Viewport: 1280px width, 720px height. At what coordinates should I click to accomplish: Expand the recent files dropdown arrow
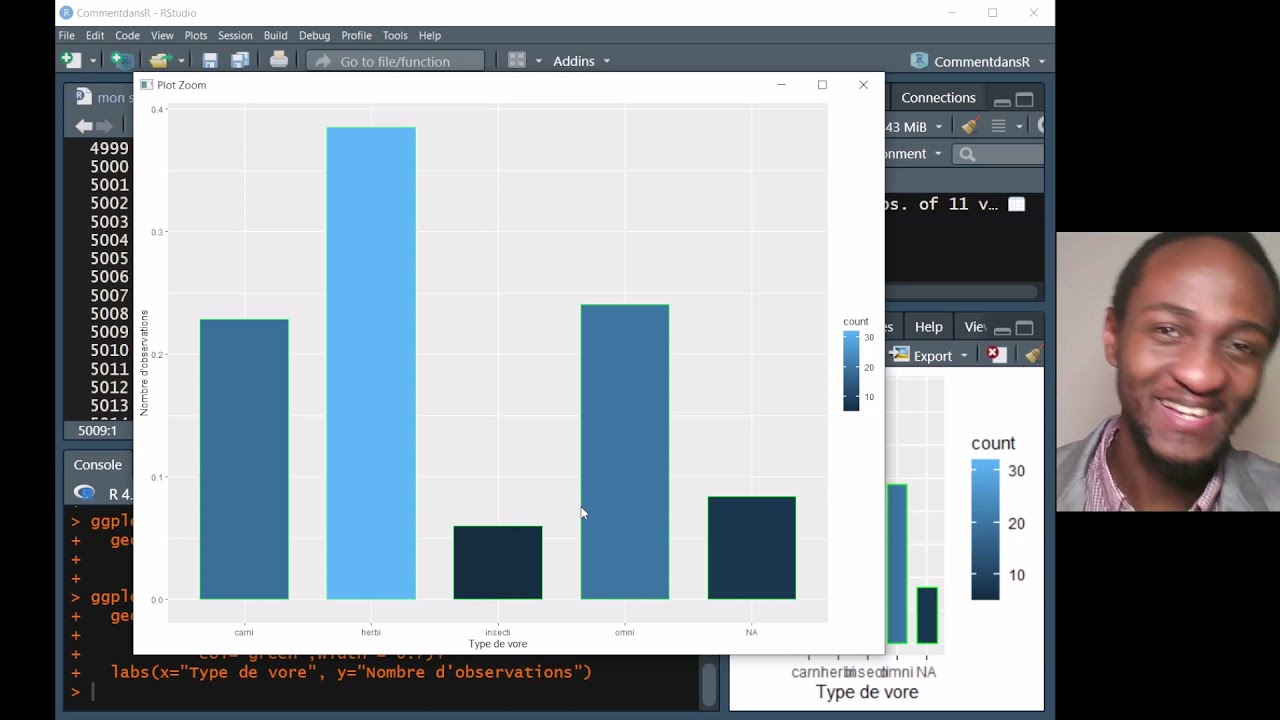(x=180, y=61)
